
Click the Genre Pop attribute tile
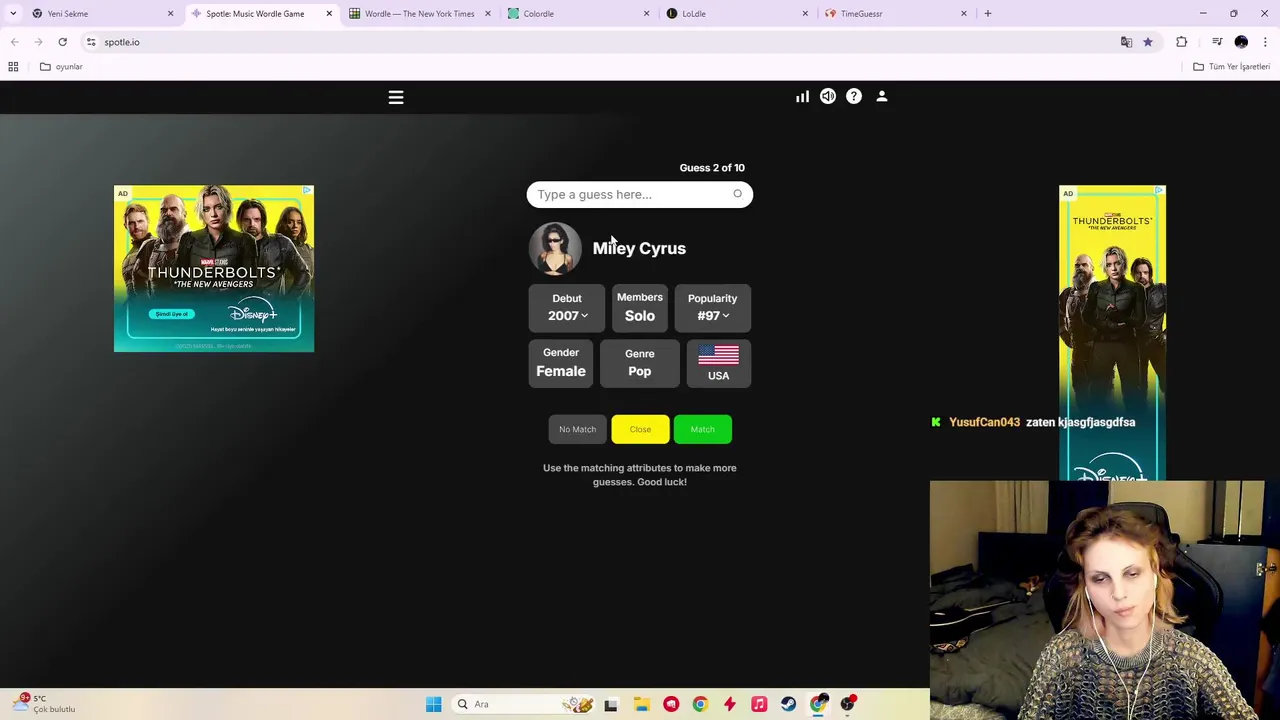click(x=639, y=363)
